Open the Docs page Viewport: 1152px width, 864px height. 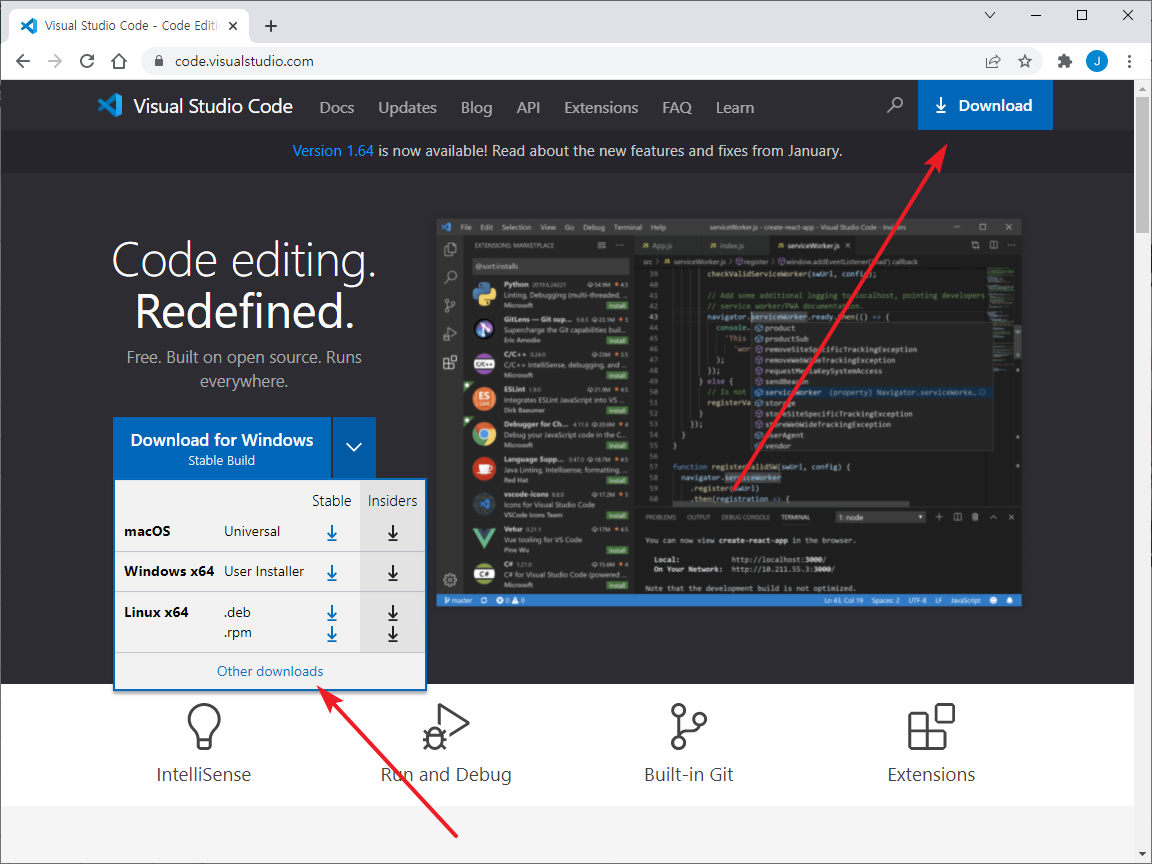tap(336, 107)
